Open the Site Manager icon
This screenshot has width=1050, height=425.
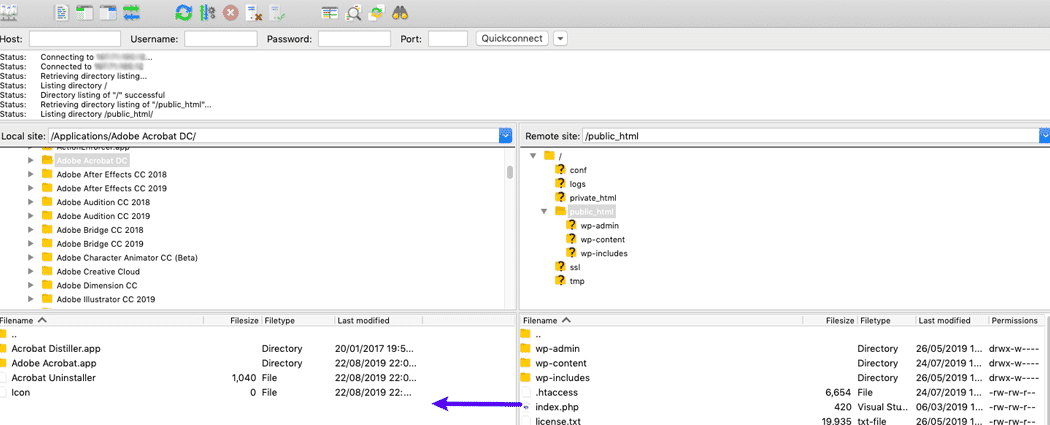[10, 13]
